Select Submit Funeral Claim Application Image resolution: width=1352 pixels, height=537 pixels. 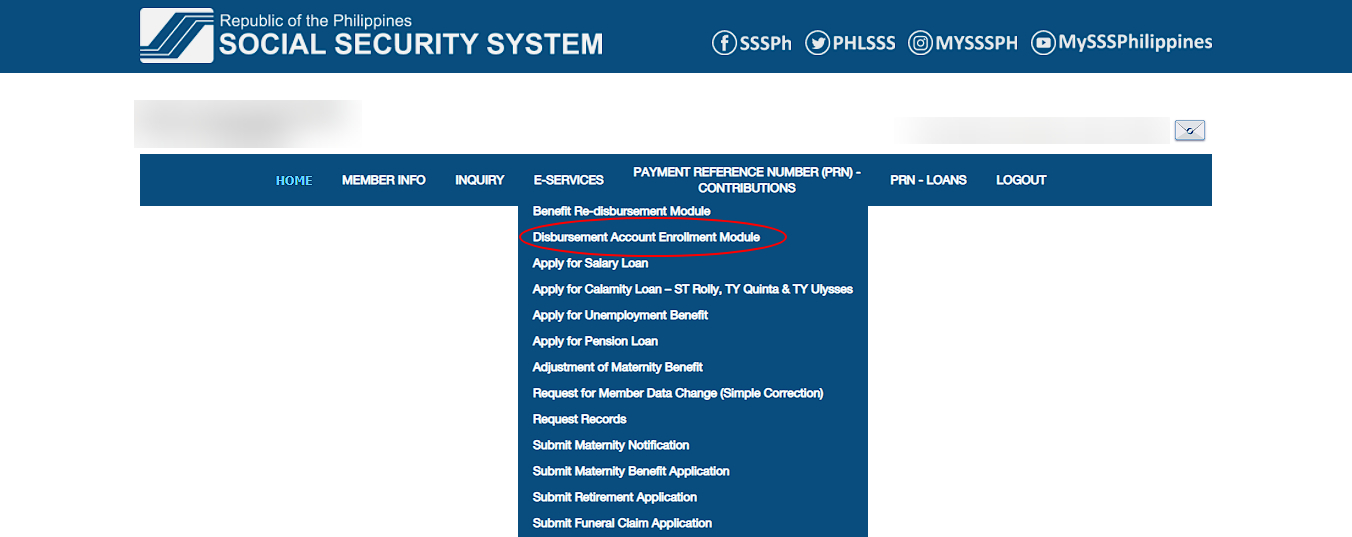(x=622, y=523)
